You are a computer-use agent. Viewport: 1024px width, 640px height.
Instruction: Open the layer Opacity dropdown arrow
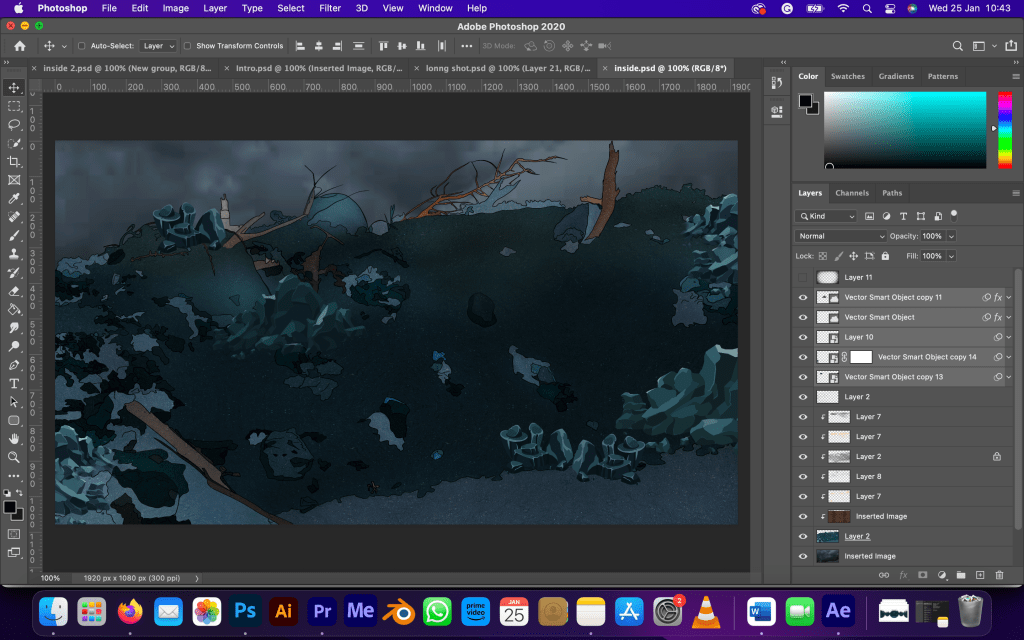coord(951,236)
